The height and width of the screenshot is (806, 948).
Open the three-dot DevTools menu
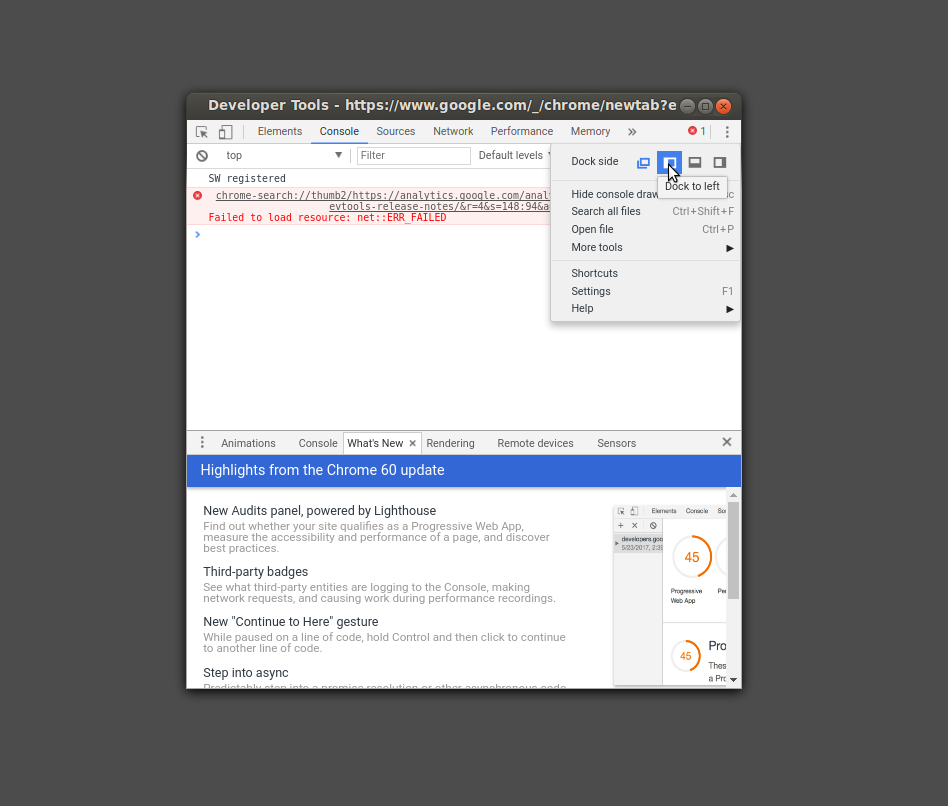727,132
